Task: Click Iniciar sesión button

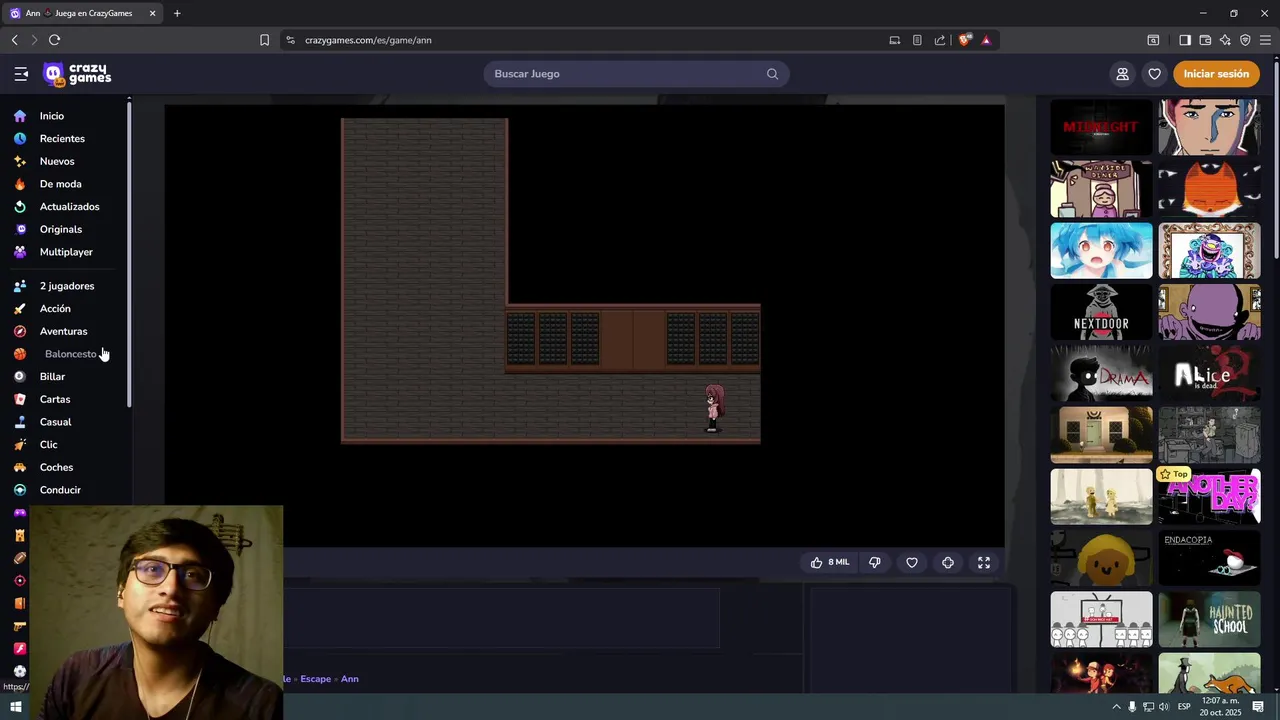Action: [1216, 74]
